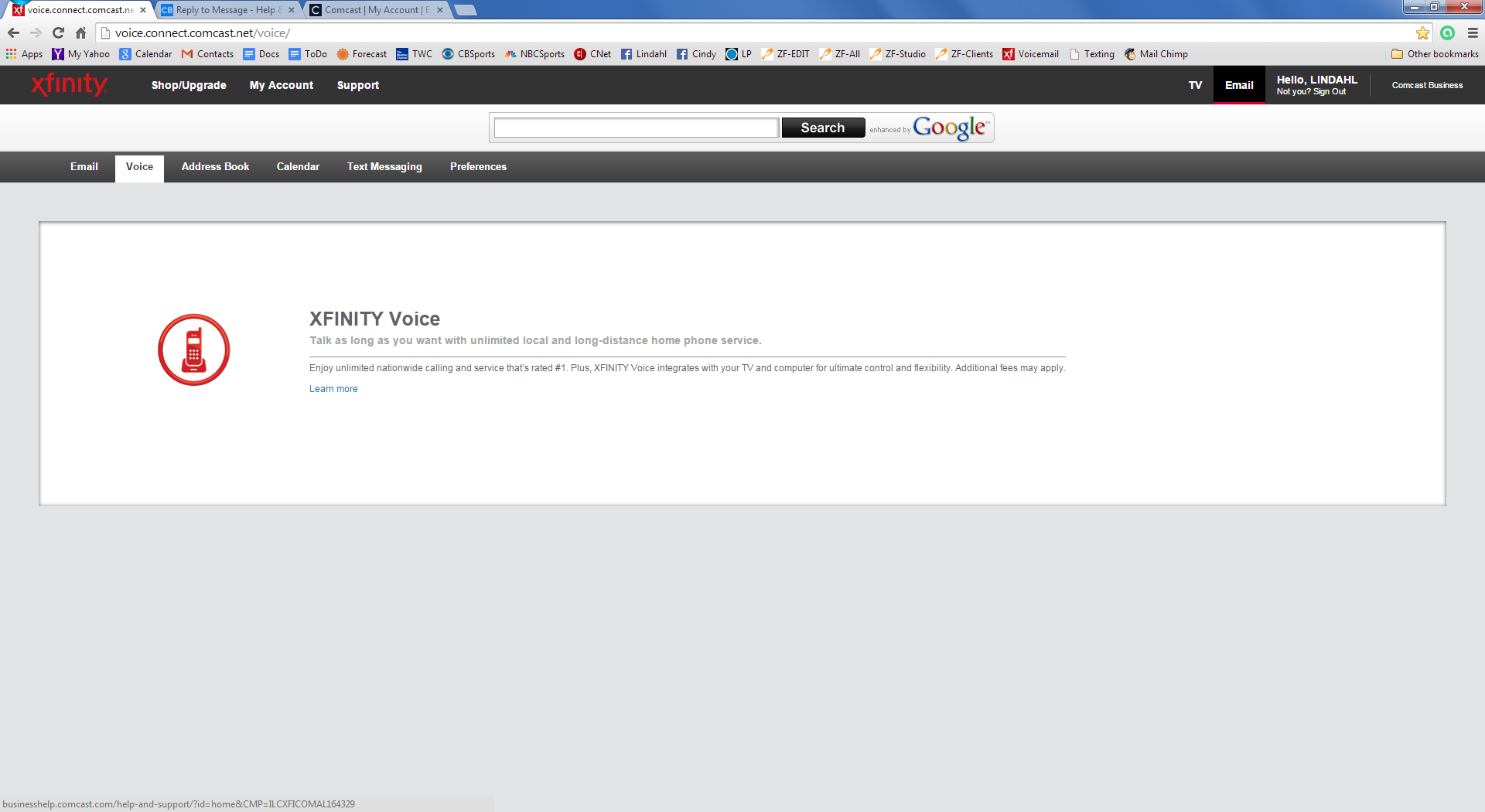Reload the page
Viewport: 1485px width, 812px height.
click(x=58, y=33)
